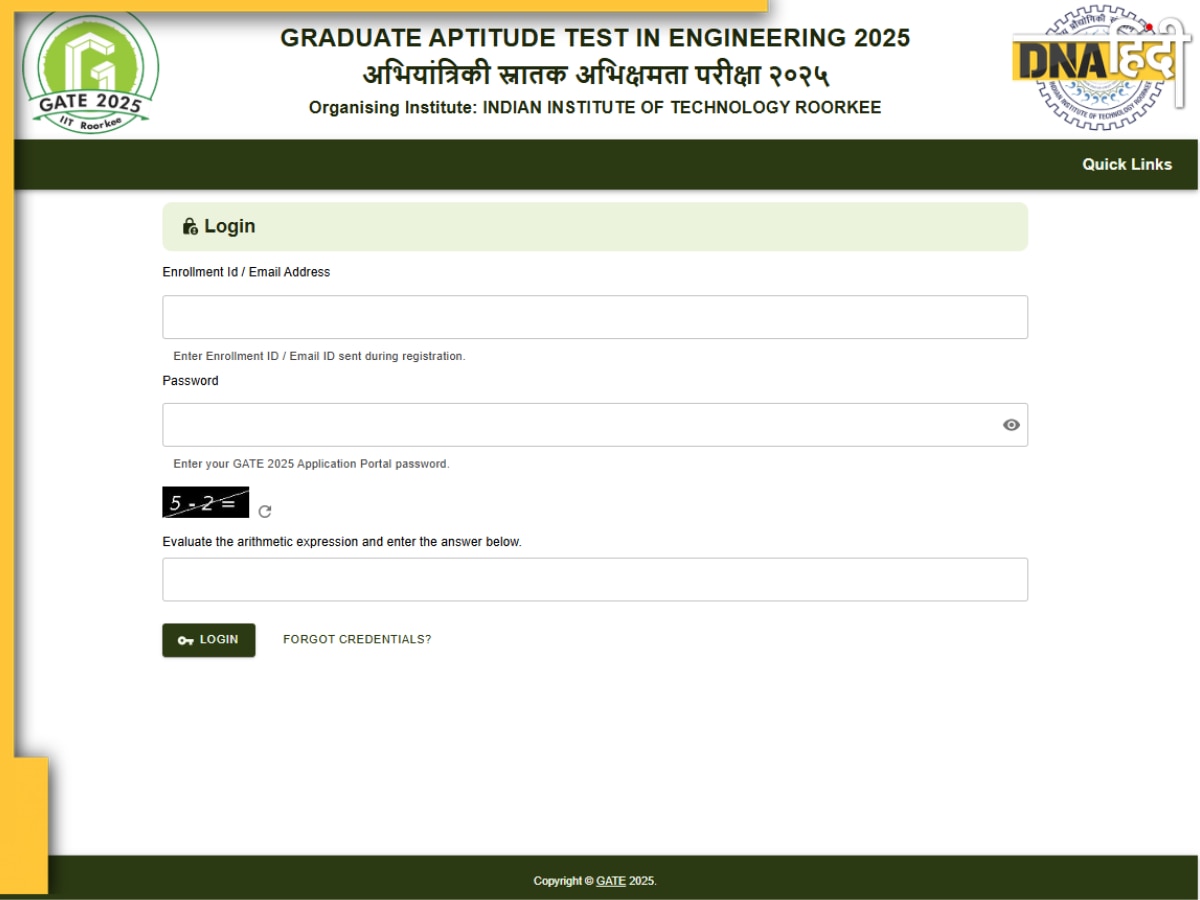
Task: Click the Hindi title line under the main heading
Action: [x=596, y=74]
